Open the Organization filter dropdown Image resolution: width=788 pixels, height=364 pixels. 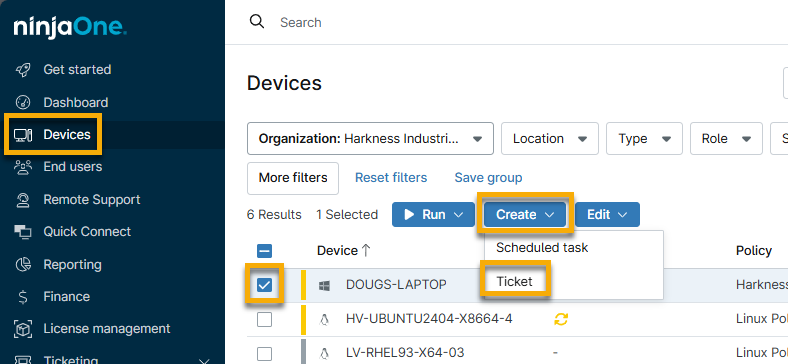370,138
